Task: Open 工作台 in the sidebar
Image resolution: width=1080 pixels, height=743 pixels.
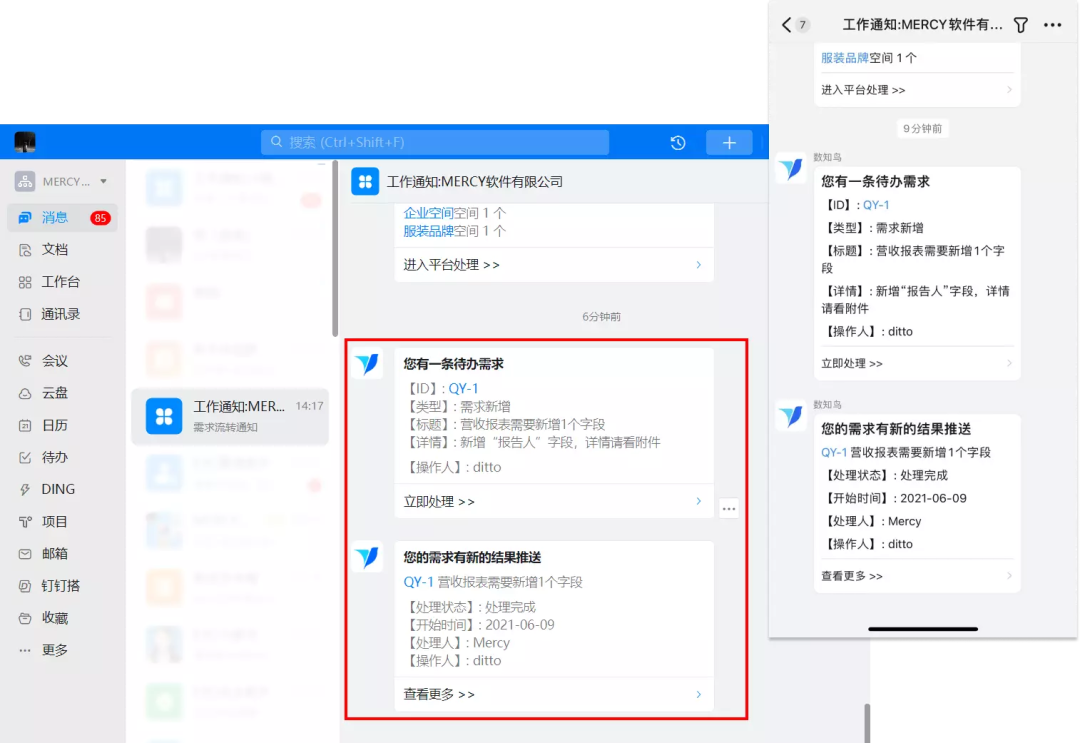Action: pos(62,282)
